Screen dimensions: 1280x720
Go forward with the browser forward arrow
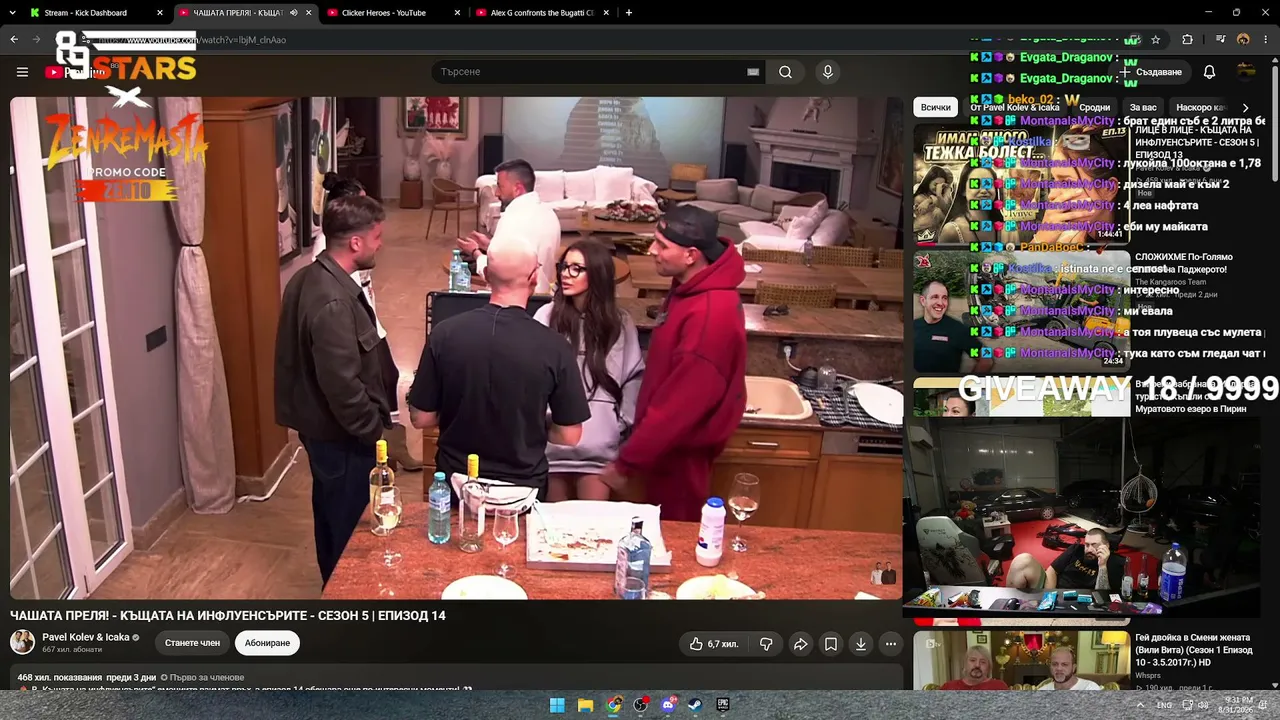point(37,40)
